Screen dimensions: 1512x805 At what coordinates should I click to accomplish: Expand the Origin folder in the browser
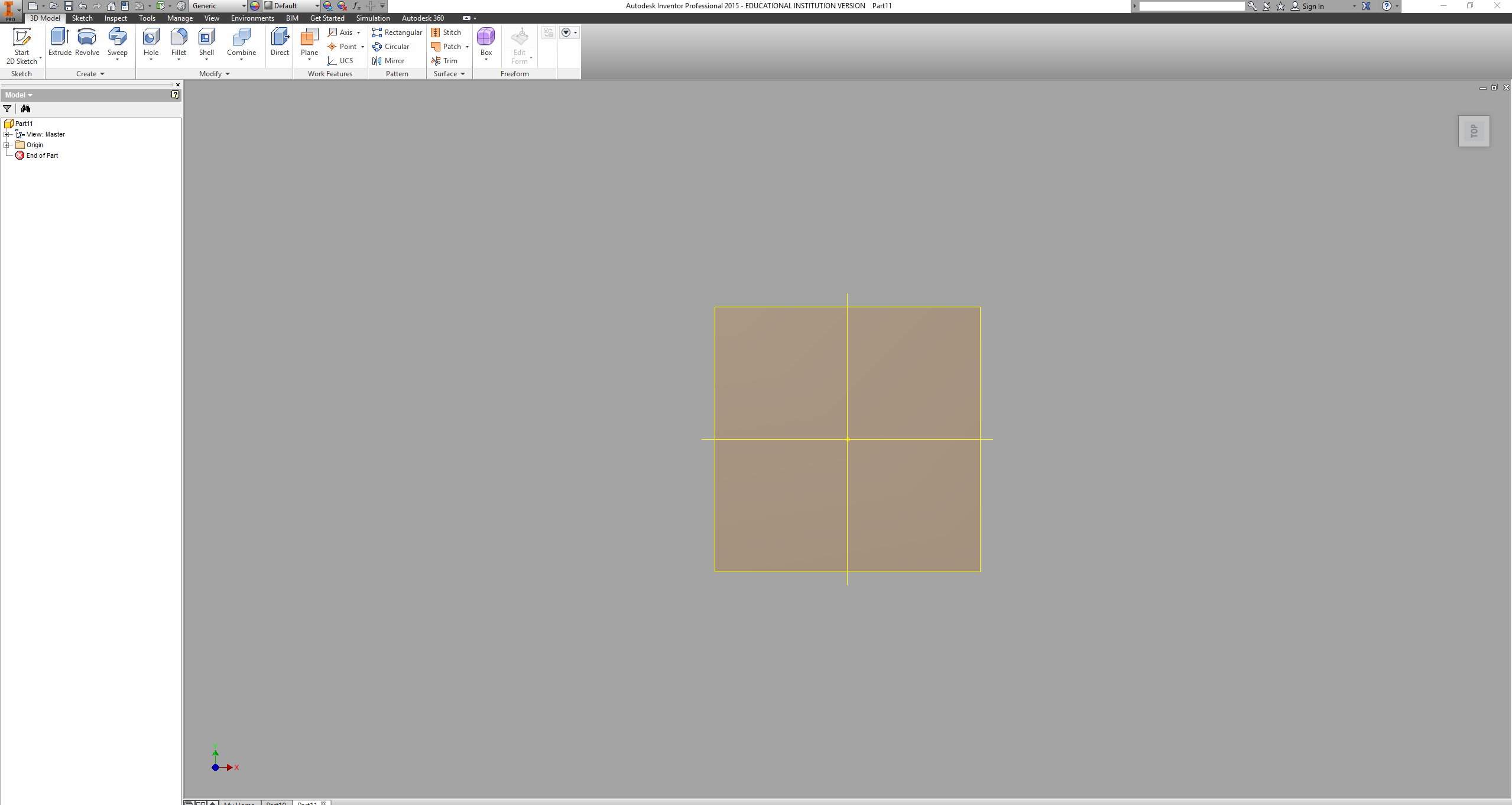[7, 145]
